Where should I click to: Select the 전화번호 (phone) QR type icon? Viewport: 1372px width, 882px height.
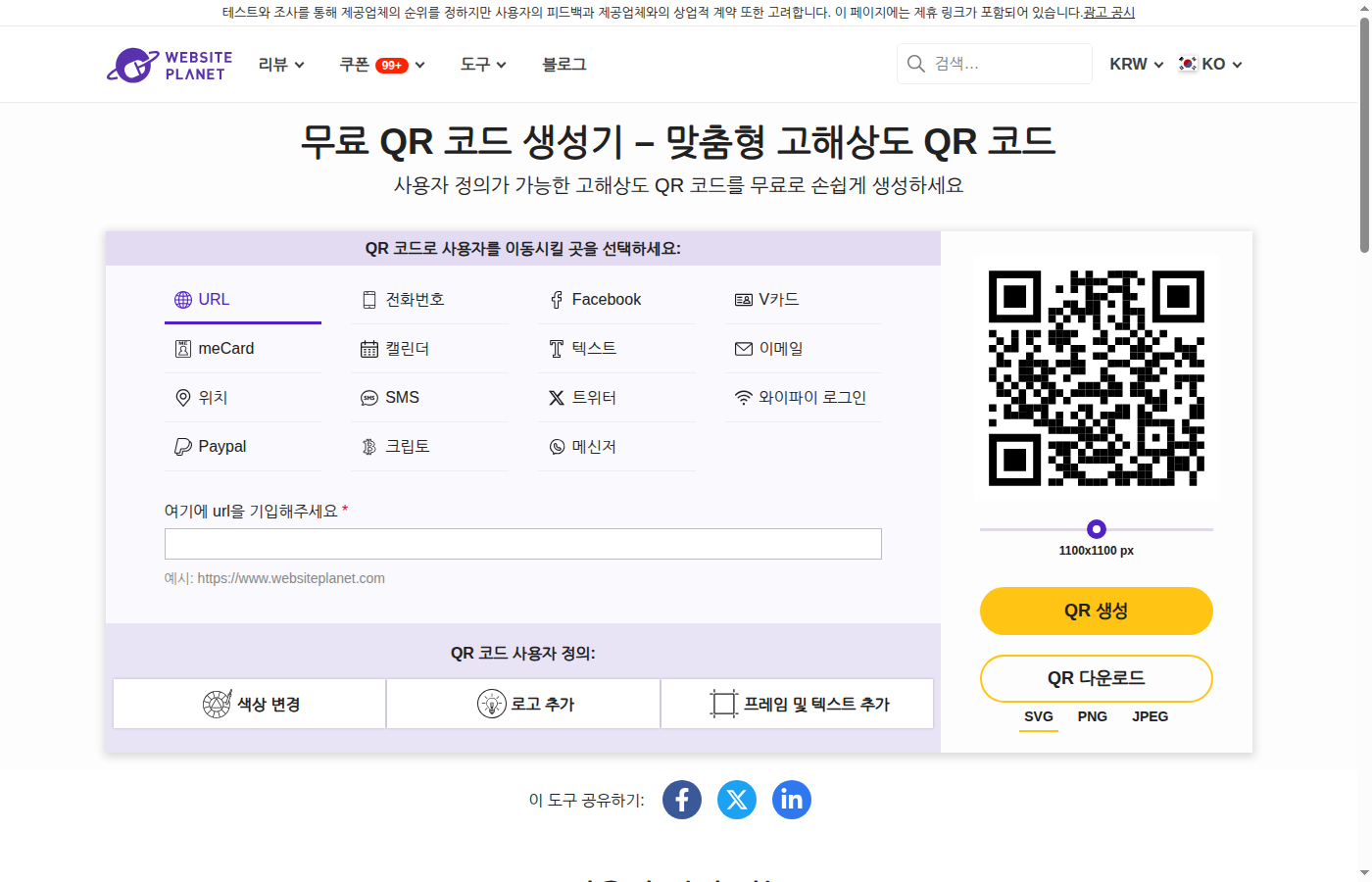[x=369, y=298]
